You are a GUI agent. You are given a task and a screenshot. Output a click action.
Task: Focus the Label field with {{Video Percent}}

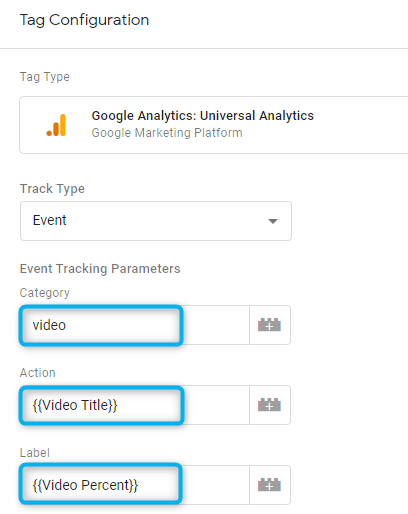134,485
